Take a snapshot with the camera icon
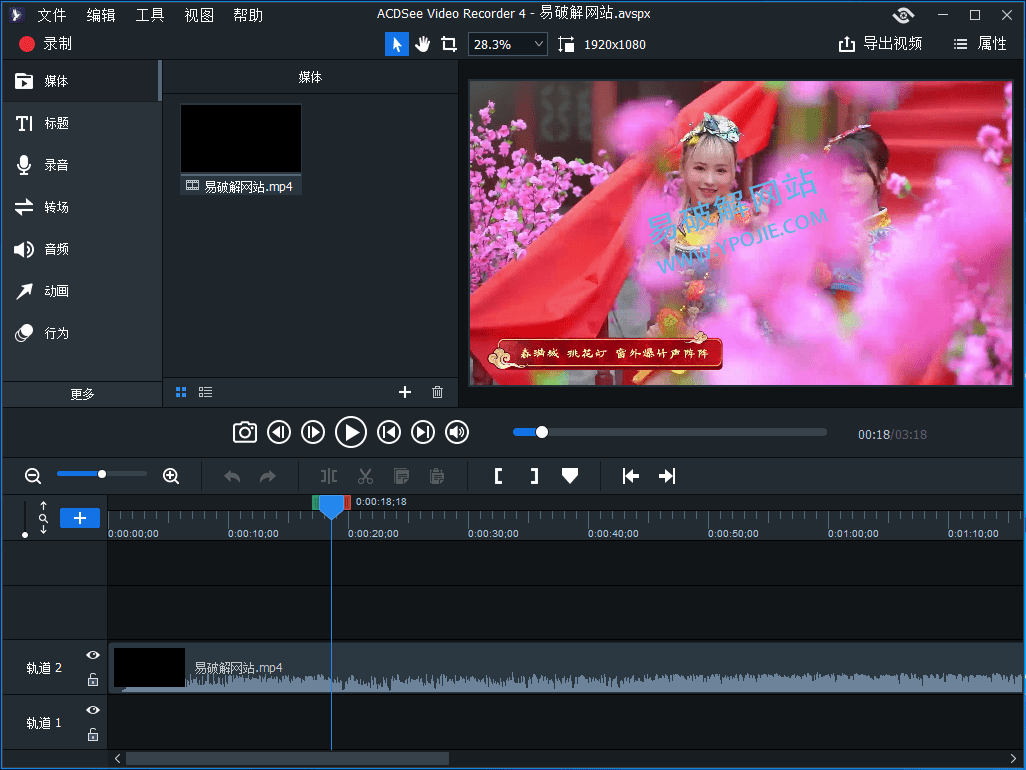This screenshot has height=770, width=1026. 245,432
